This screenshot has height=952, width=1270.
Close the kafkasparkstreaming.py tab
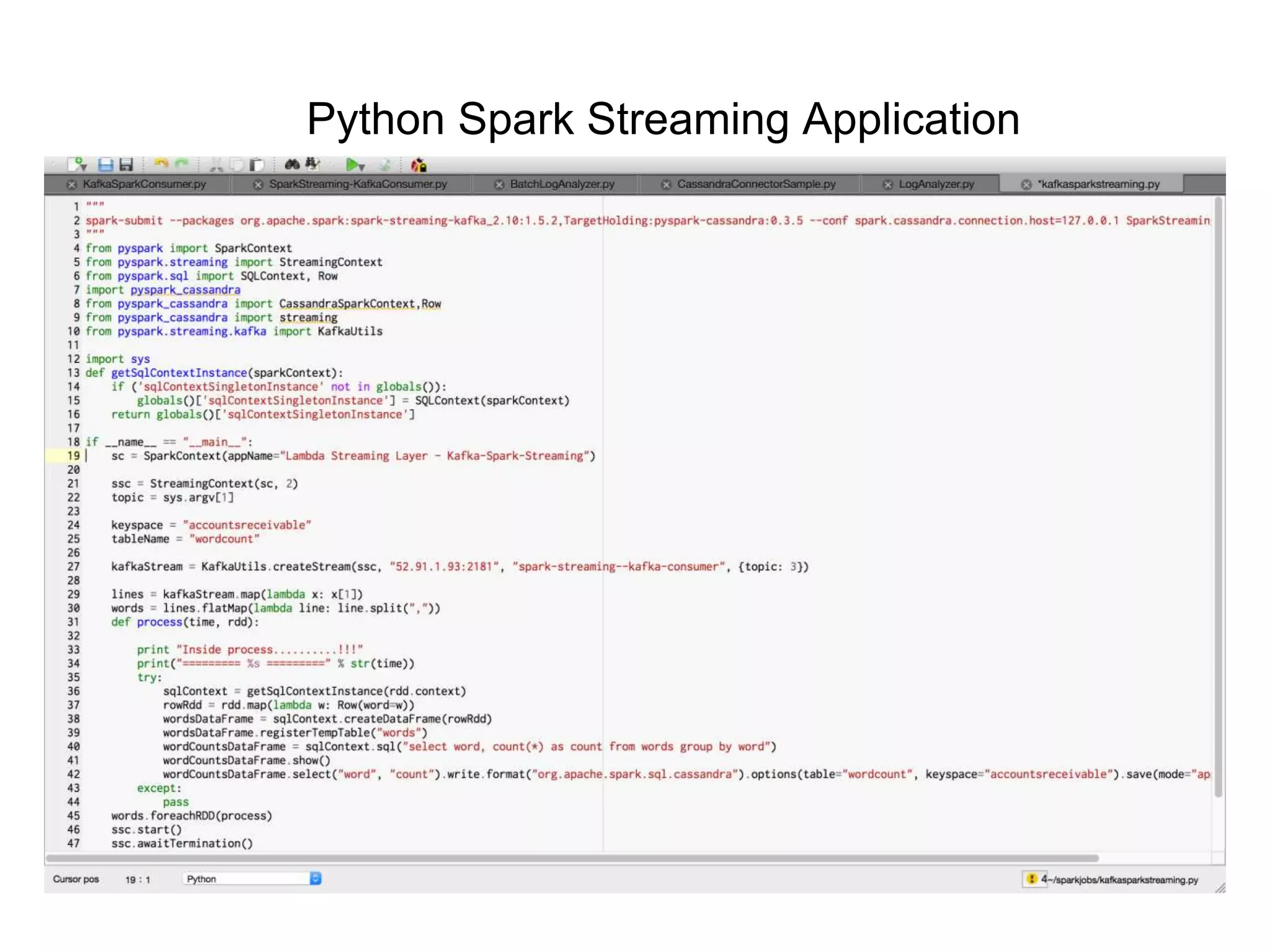coord(1027,185)
